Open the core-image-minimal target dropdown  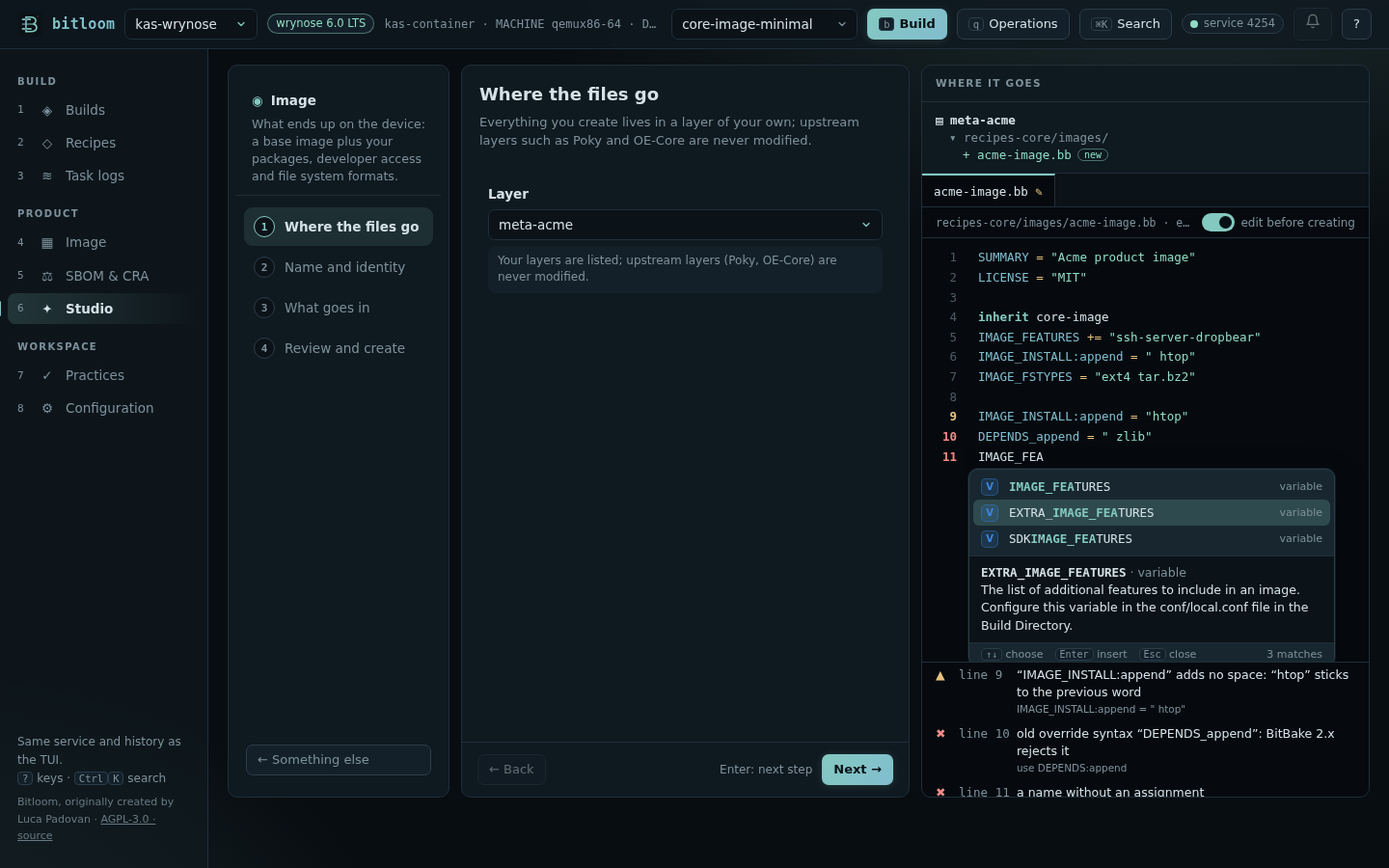[764, 24]
